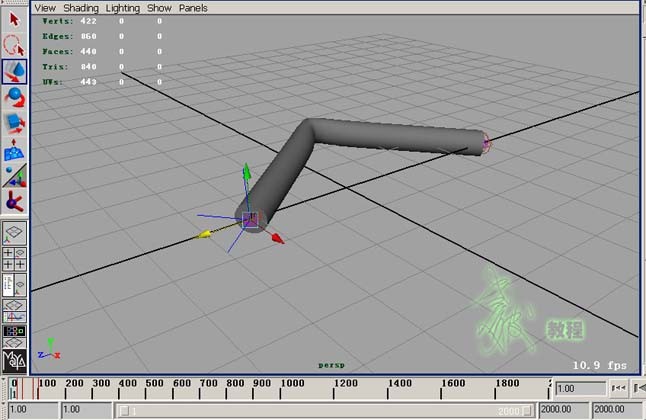Click the "Verts: 422" HUD readout
Screen dimensions: 646x420
pos(69,21)
